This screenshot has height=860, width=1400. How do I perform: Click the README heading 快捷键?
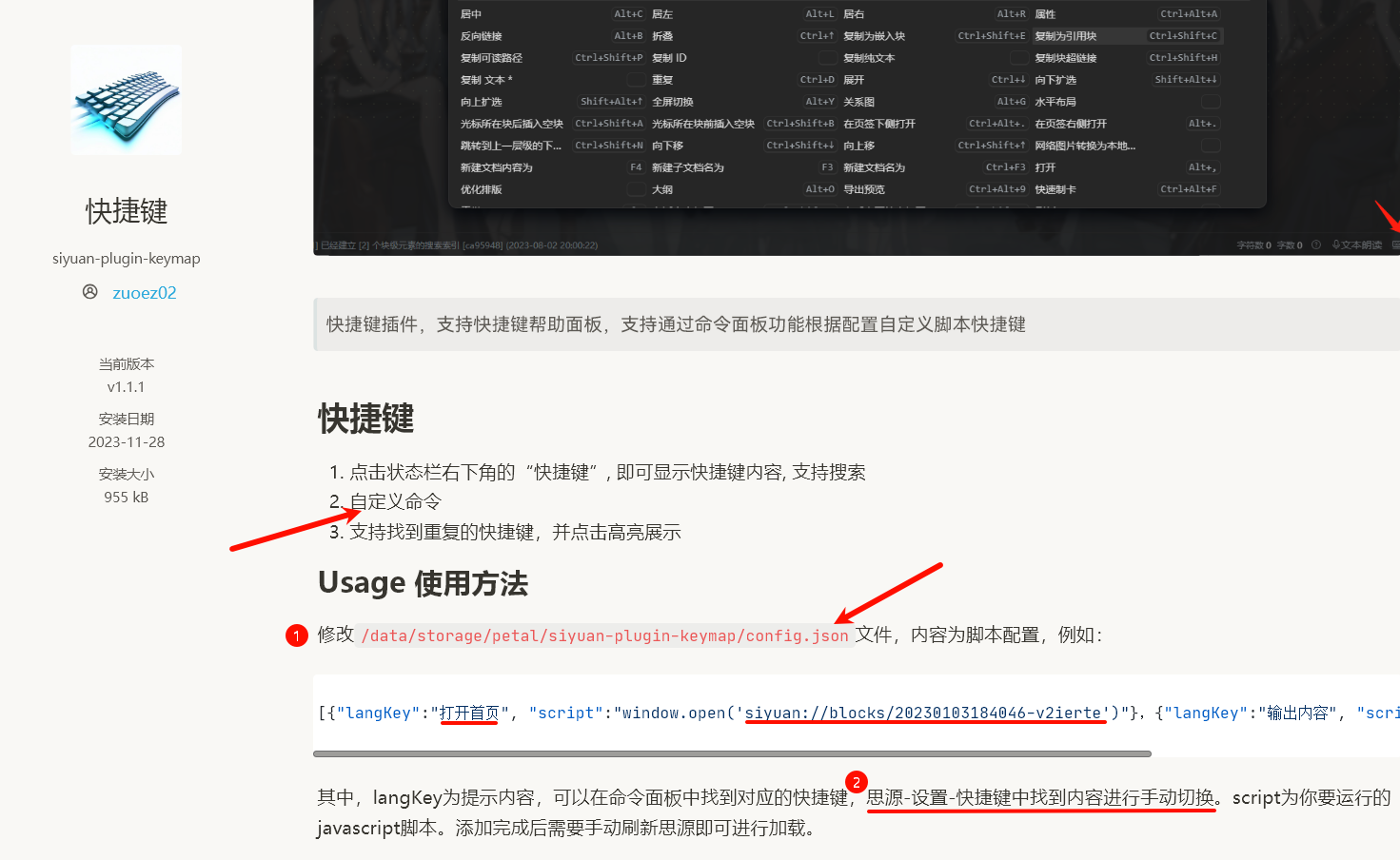pos(366,419)
